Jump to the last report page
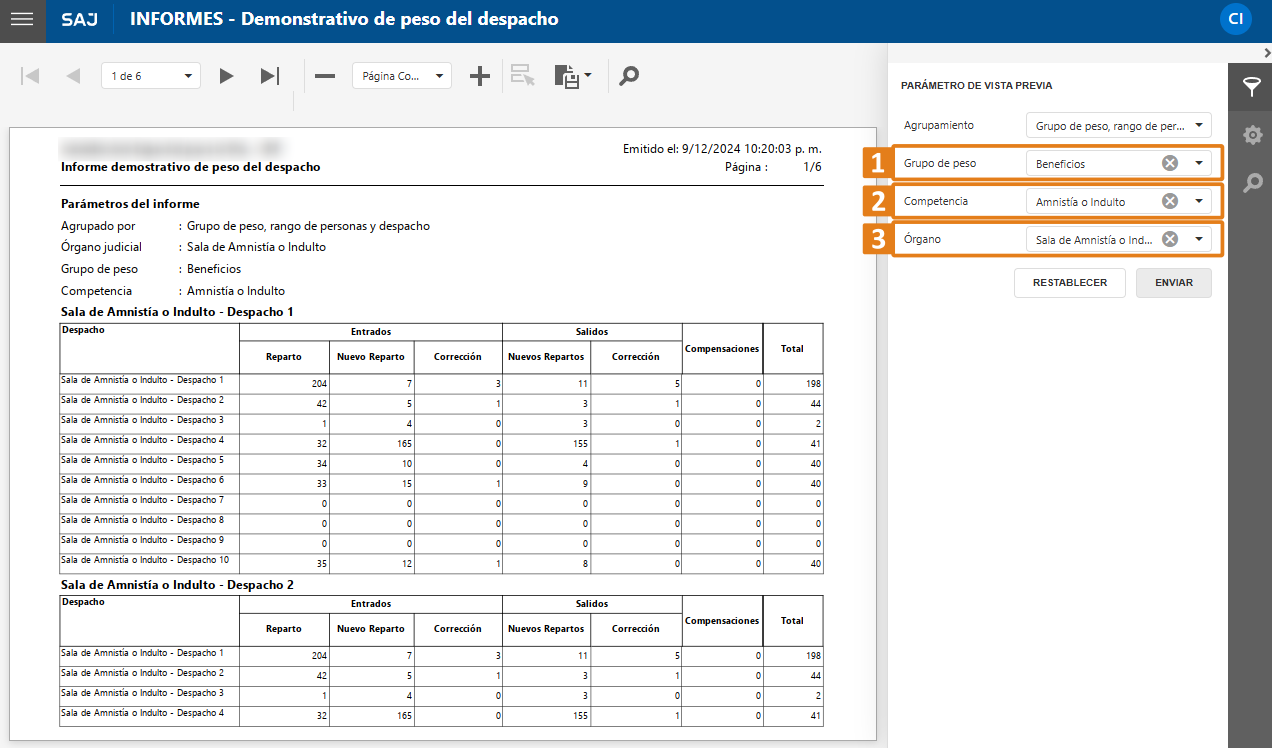The image size is (1272, 750). click(270, 76)
